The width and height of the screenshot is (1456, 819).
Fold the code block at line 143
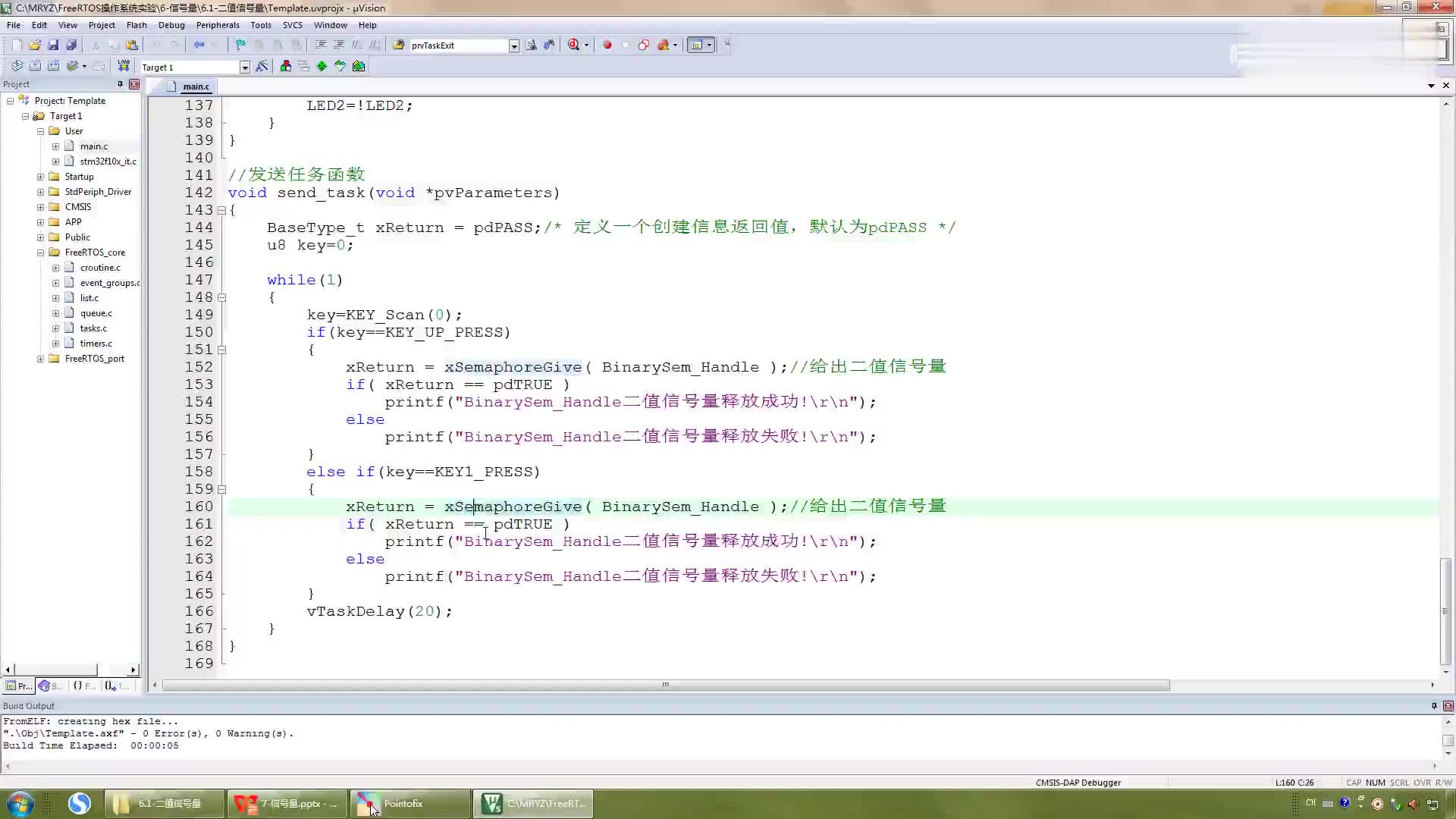[221, 210]
